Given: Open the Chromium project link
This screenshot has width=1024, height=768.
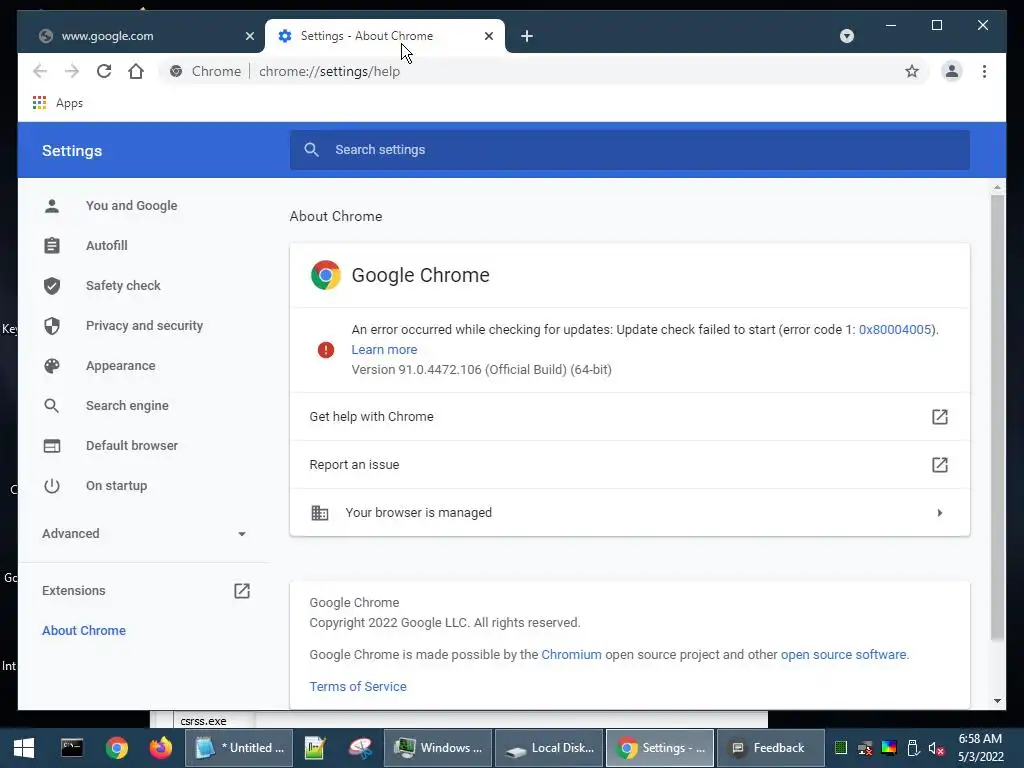Looking at the screenshot, I should [x=571, y=654].
